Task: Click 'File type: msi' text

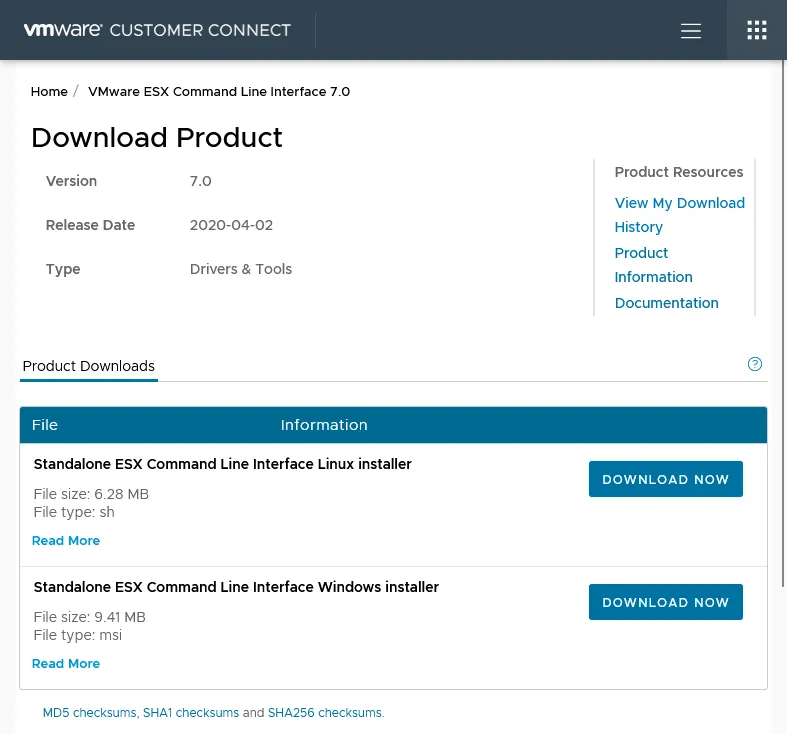Action: click(78, 635)
